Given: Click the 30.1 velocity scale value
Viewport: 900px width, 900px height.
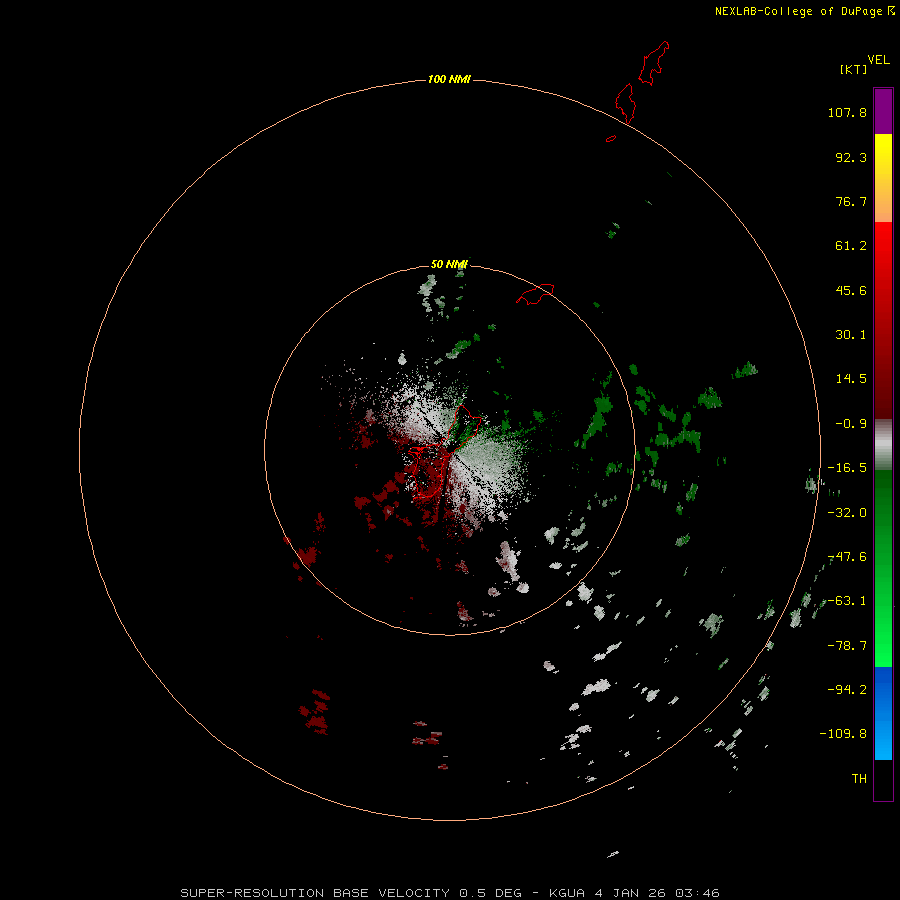Looking at the screenshot, I should tap(851, 335).
